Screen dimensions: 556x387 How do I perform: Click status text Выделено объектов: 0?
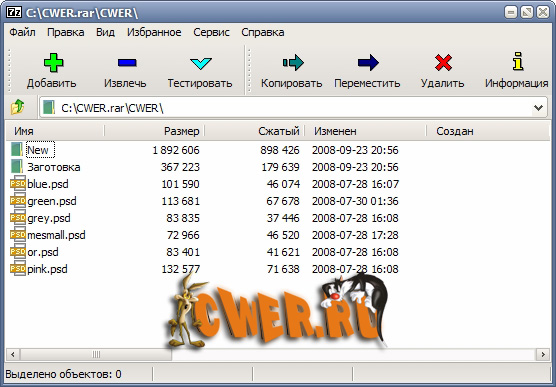coord(63,374)
